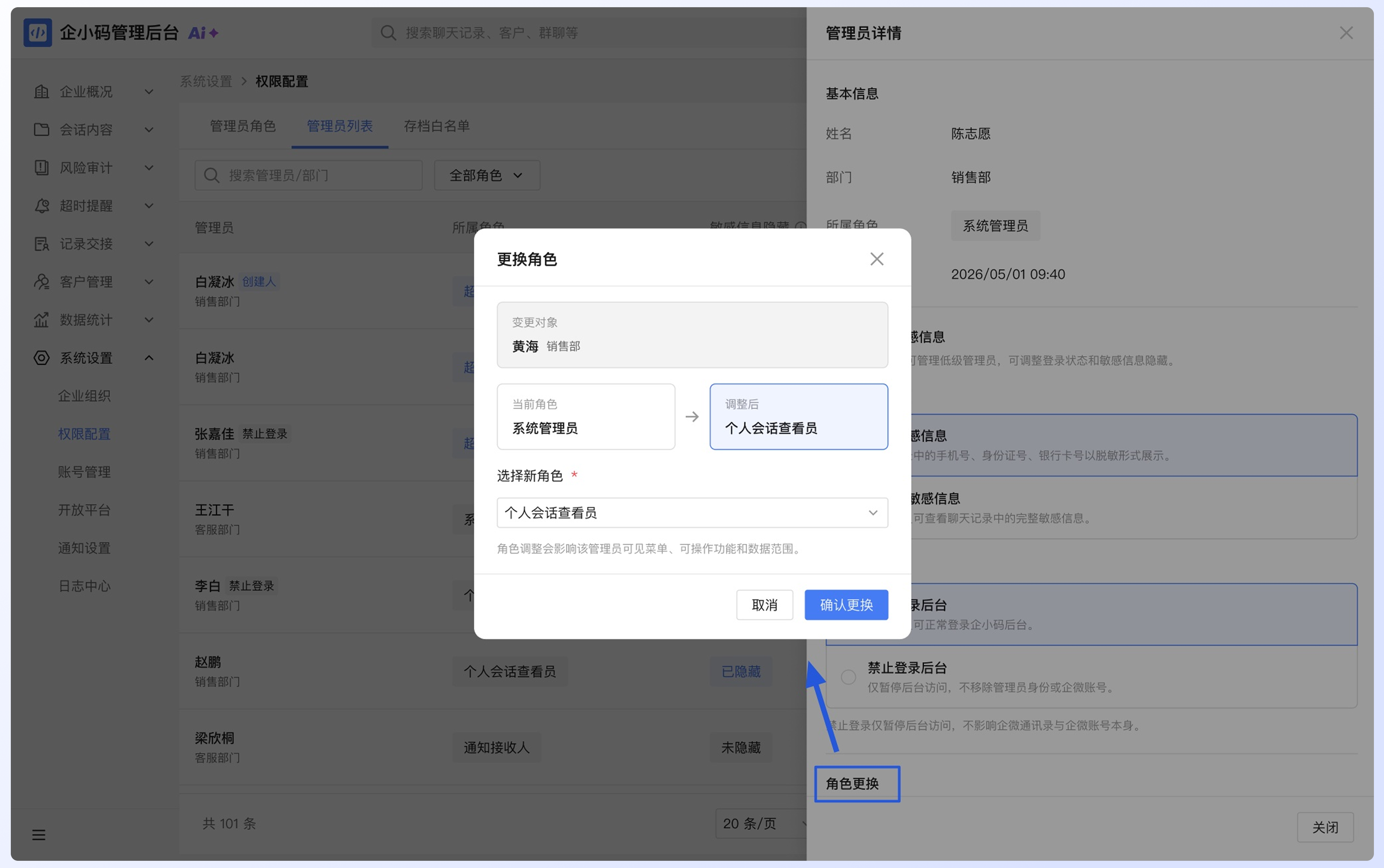Focus the 搜索管理员/部门 input field
Image resolution: width=1384 pixels, height=868 pixels.
click(x=308, y=175)
